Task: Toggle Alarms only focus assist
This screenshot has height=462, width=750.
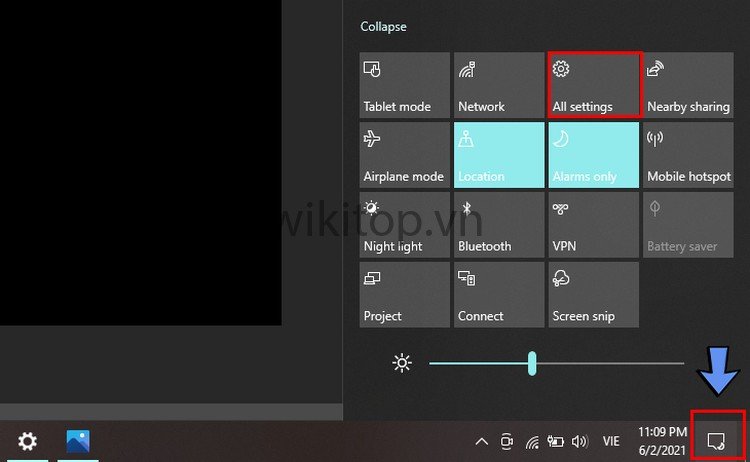Action: click(593, 155)
